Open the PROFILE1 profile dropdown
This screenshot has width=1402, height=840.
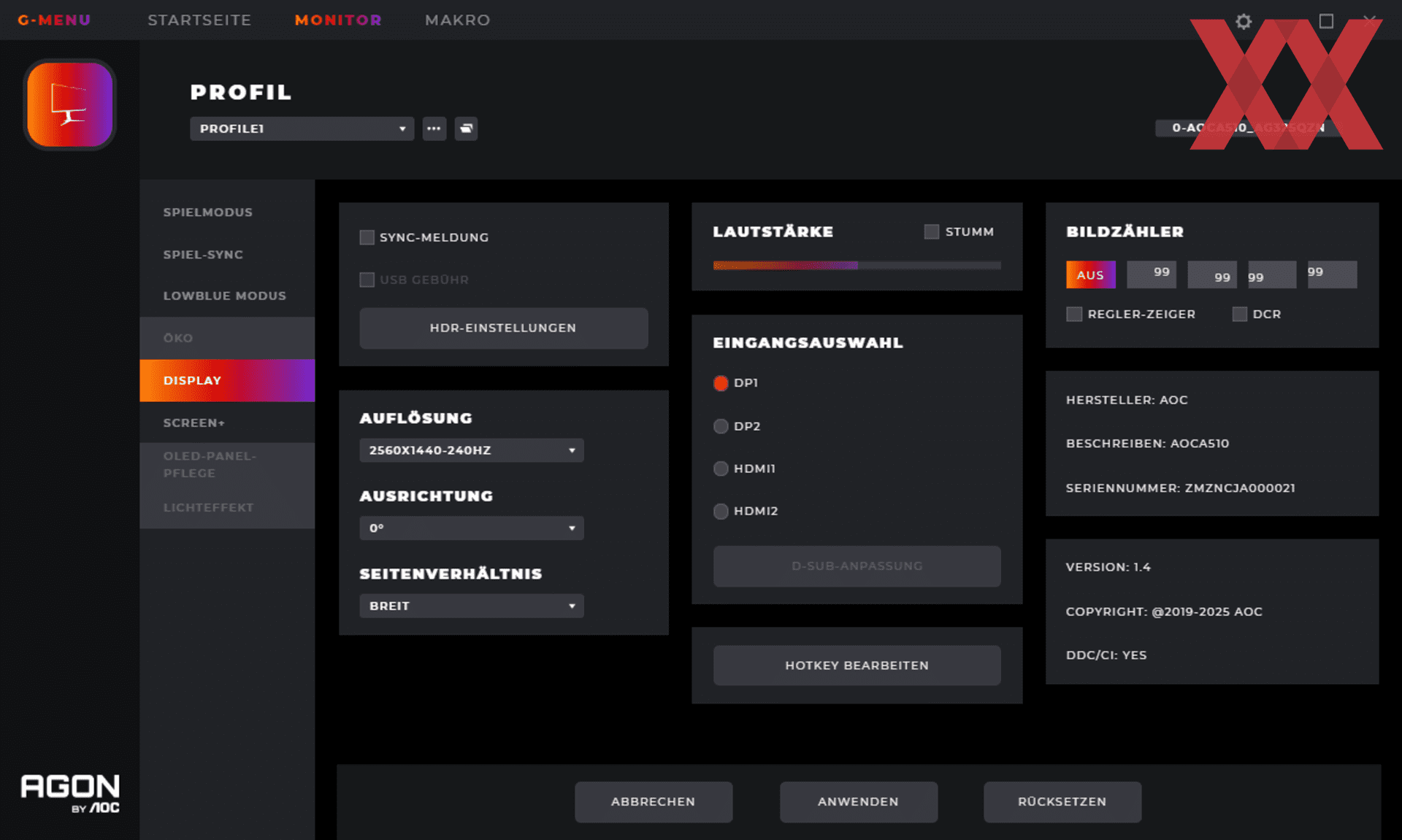click(x=302, y=128)
